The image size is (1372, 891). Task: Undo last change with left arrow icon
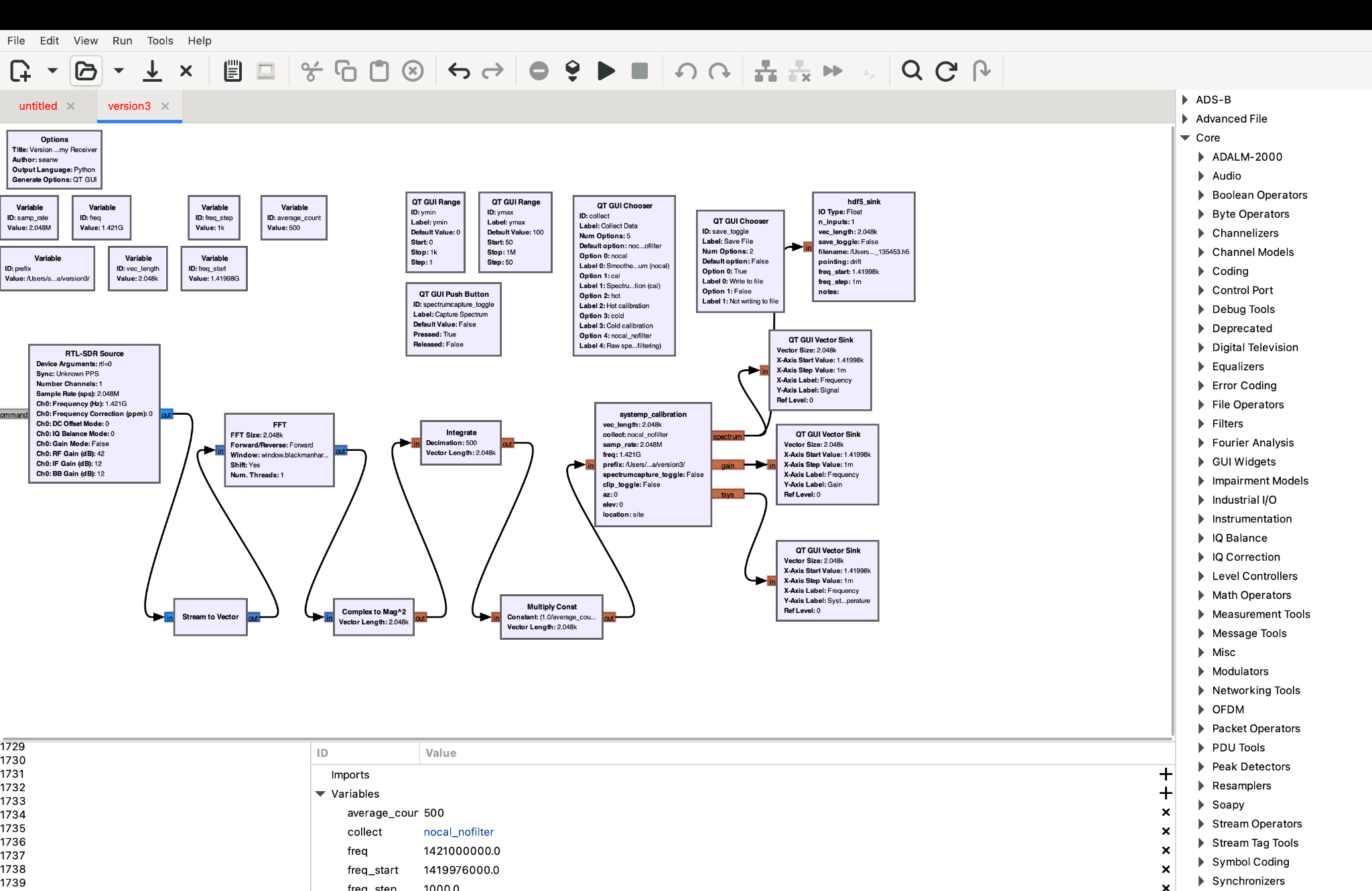[459, 70]
